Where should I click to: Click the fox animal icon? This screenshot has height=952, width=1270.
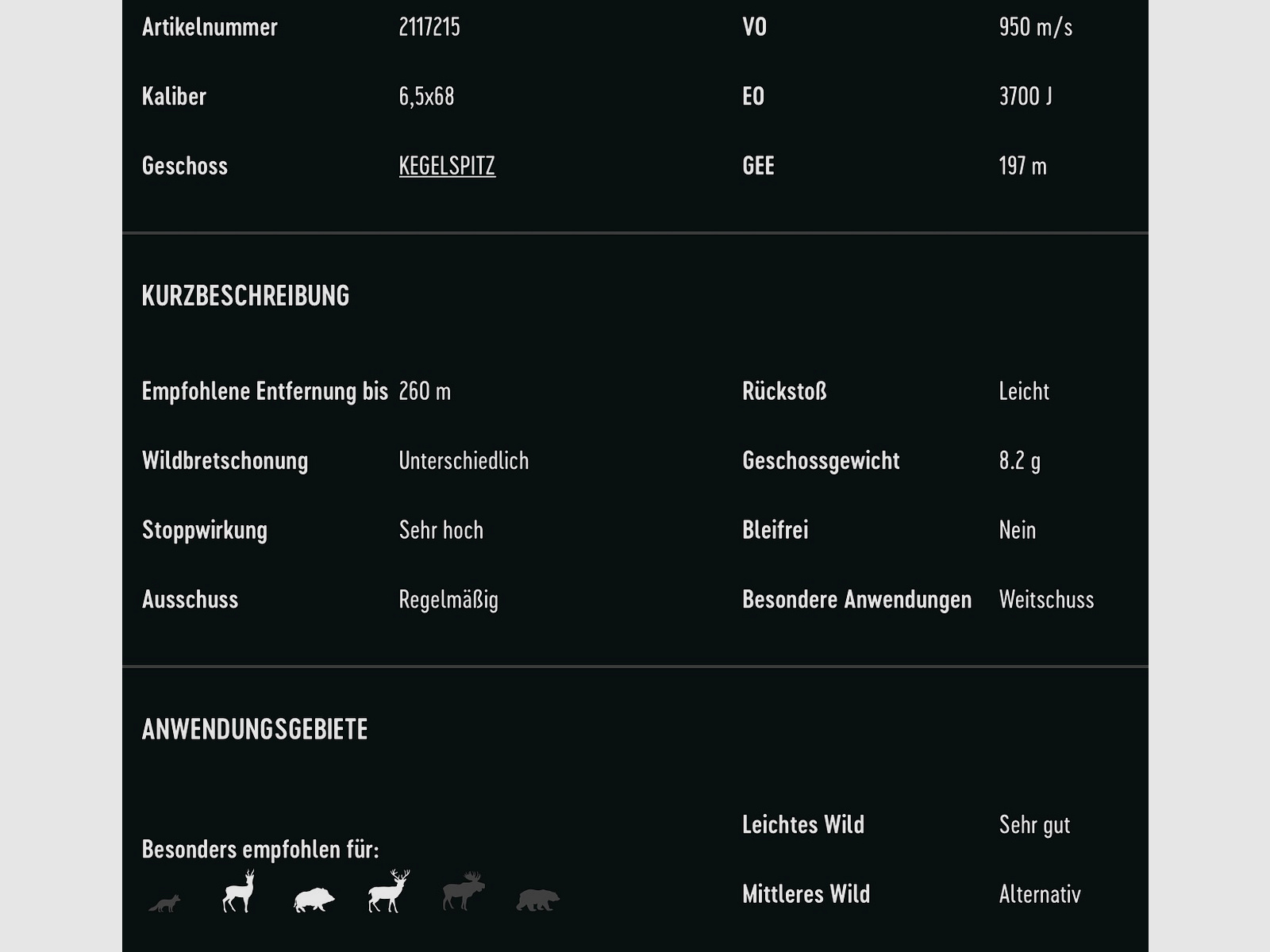pos(164,903)
